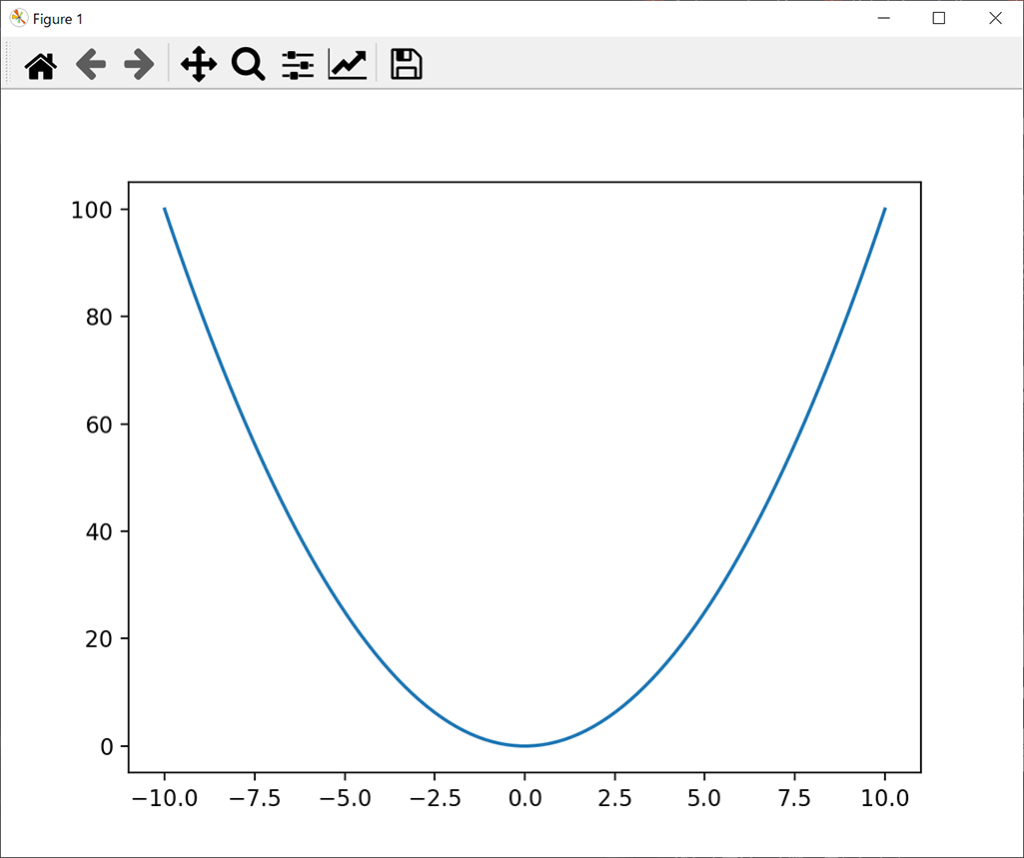Click the top-left endpoint of blue curve
1024x858 pixels.
click(165, 209)
